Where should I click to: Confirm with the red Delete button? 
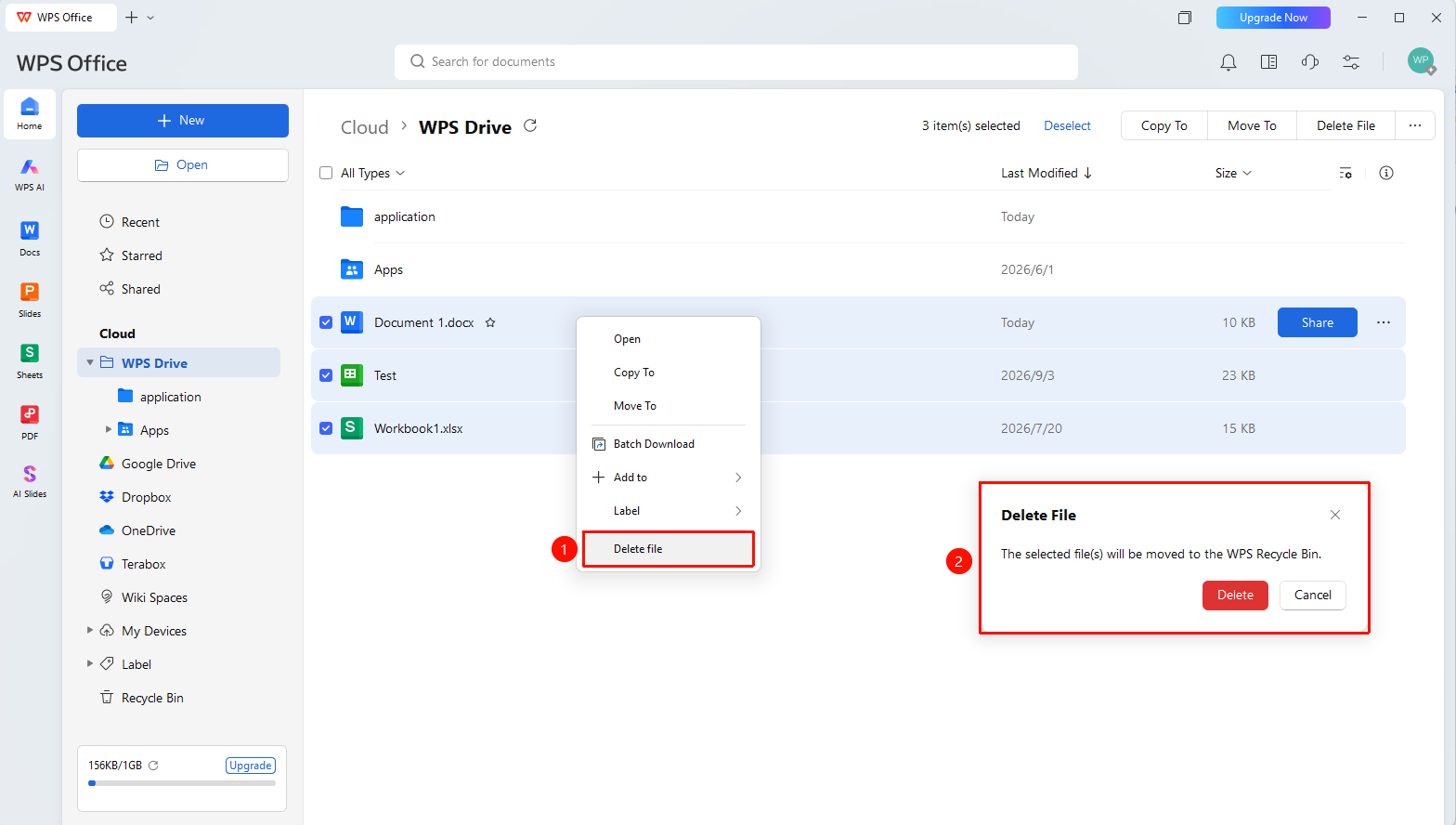1235,596
